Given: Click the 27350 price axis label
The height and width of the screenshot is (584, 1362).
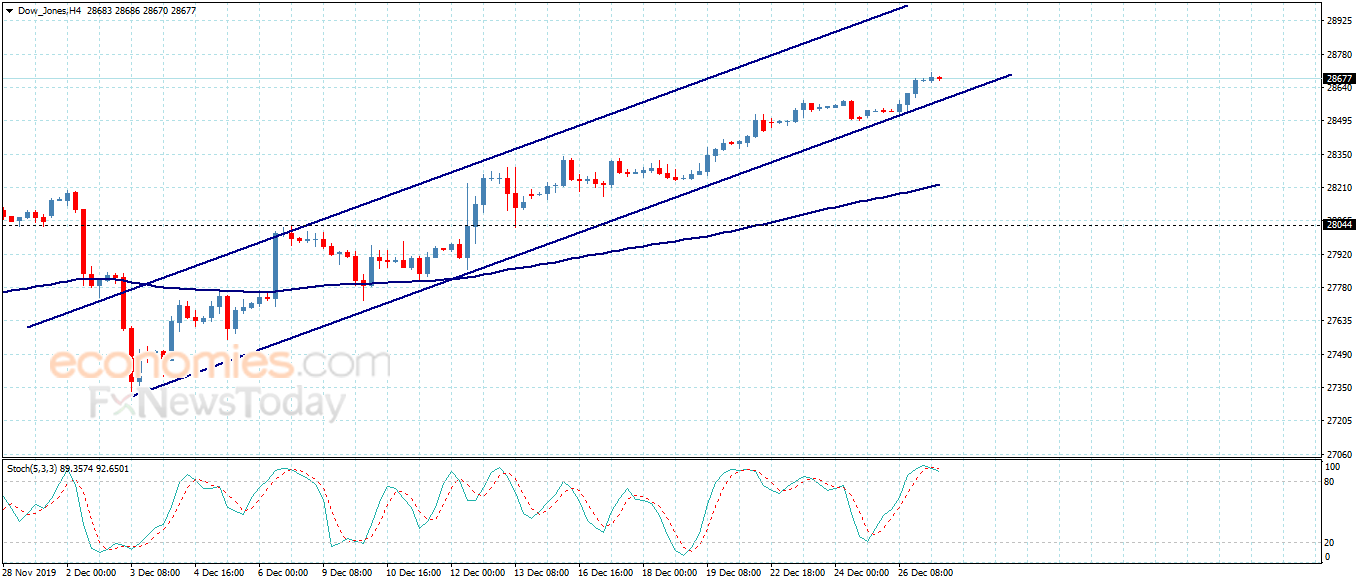Looking at the screenshot, I should coord(1339,388).
